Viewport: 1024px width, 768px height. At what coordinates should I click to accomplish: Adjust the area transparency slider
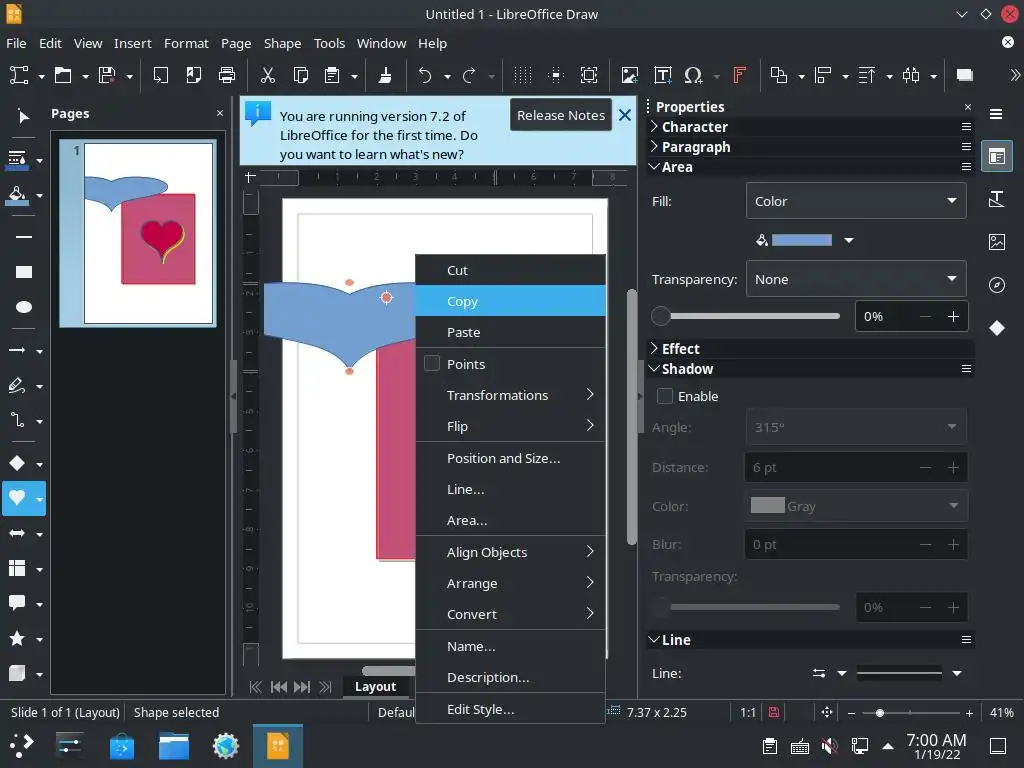point(746,316)
